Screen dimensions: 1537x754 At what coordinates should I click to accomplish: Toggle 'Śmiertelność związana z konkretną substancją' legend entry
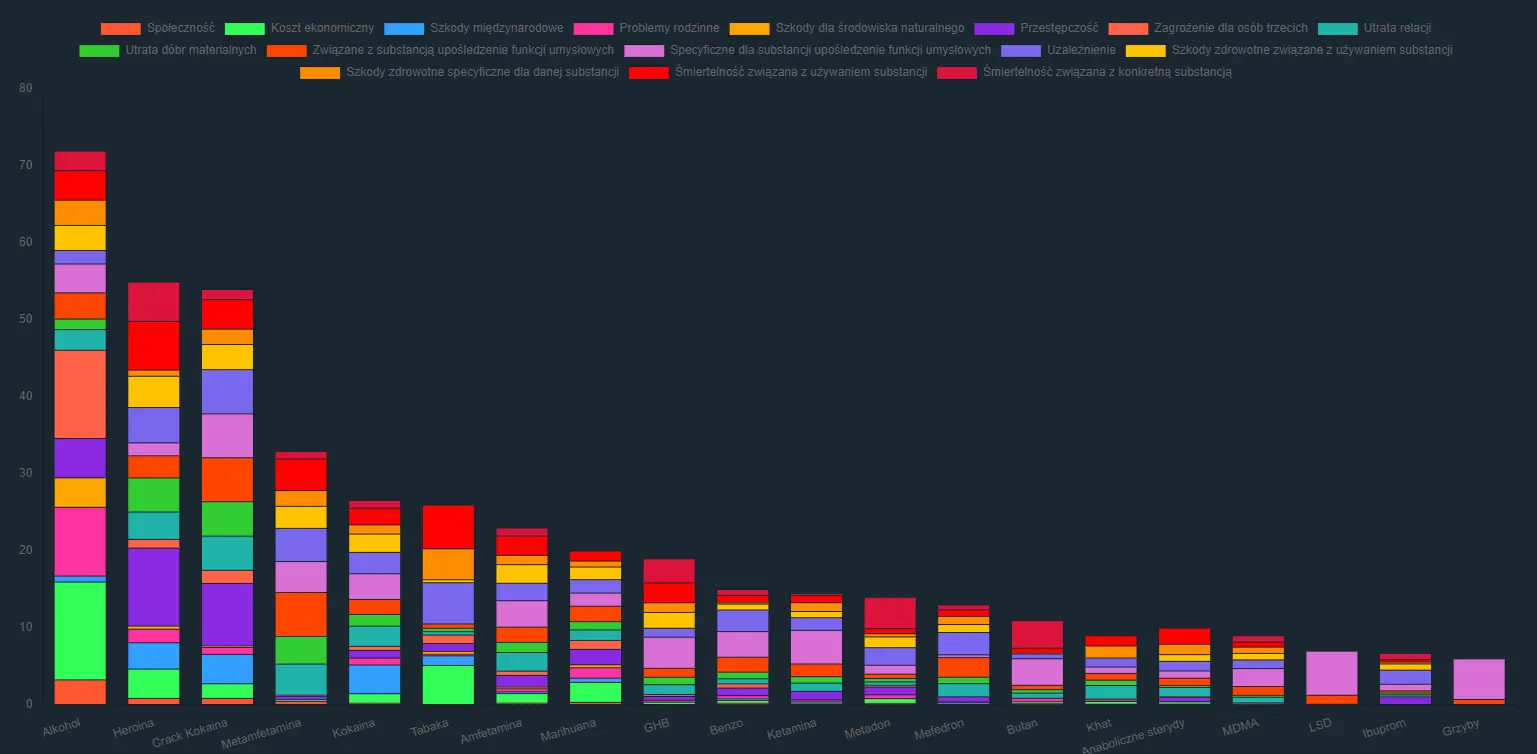point(1084,72)
